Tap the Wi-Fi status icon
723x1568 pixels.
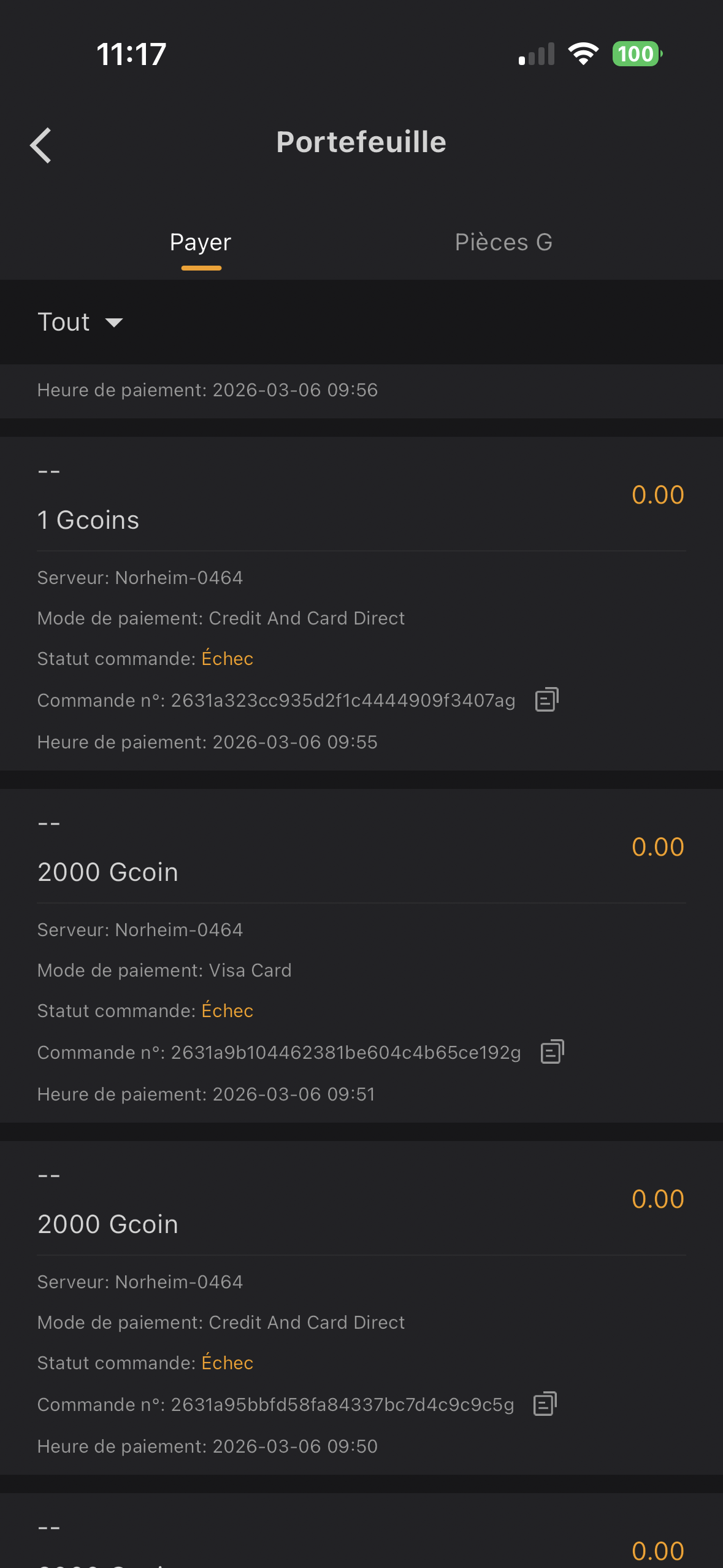click(583, 54)
